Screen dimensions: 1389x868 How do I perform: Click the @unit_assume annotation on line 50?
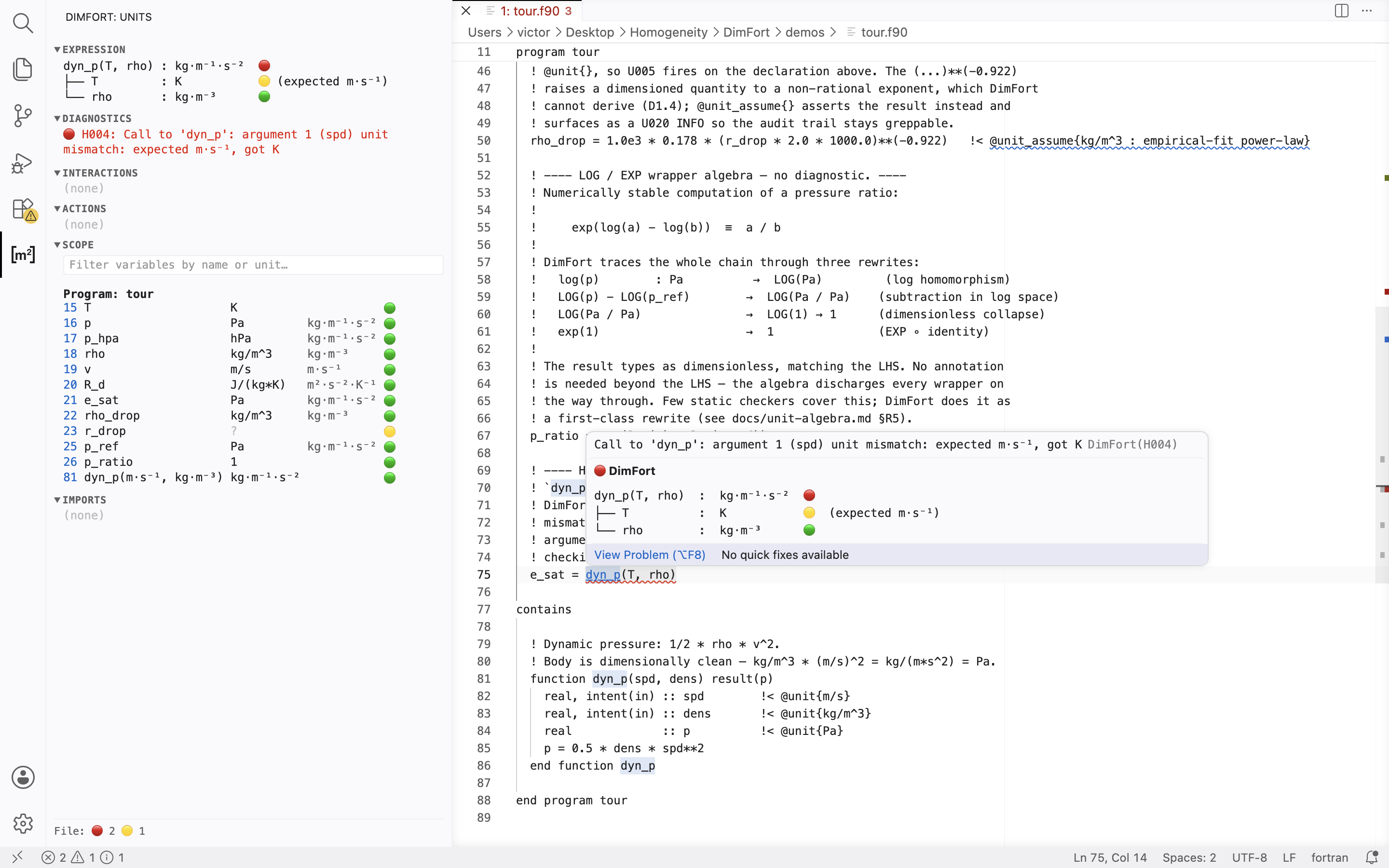1149,141
